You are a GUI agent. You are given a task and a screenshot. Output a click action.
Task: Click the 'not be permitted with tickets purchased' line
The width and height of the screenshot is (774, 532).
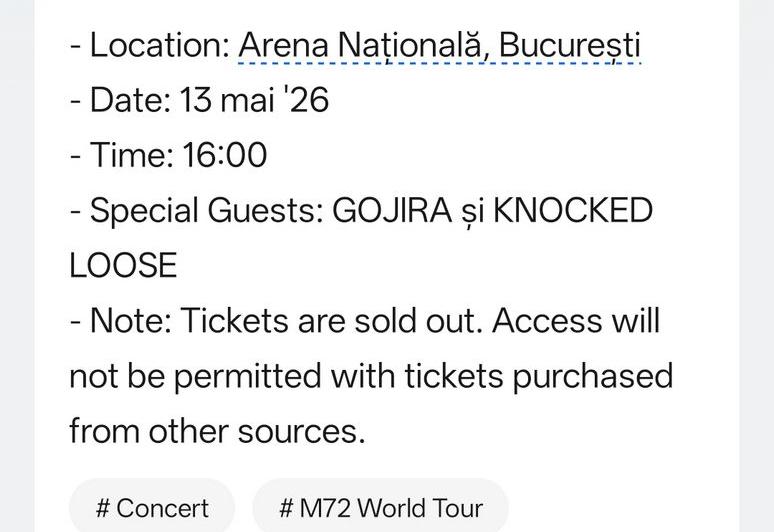click(371, 377)
